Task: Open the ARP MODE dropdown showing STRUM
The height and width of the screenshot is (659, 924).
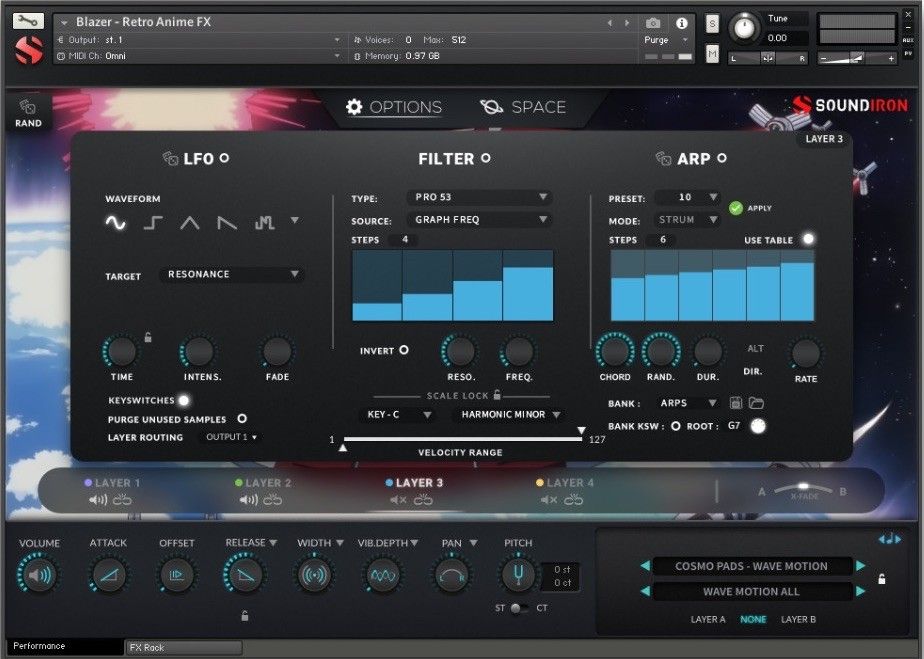Action: click(686, 219)
